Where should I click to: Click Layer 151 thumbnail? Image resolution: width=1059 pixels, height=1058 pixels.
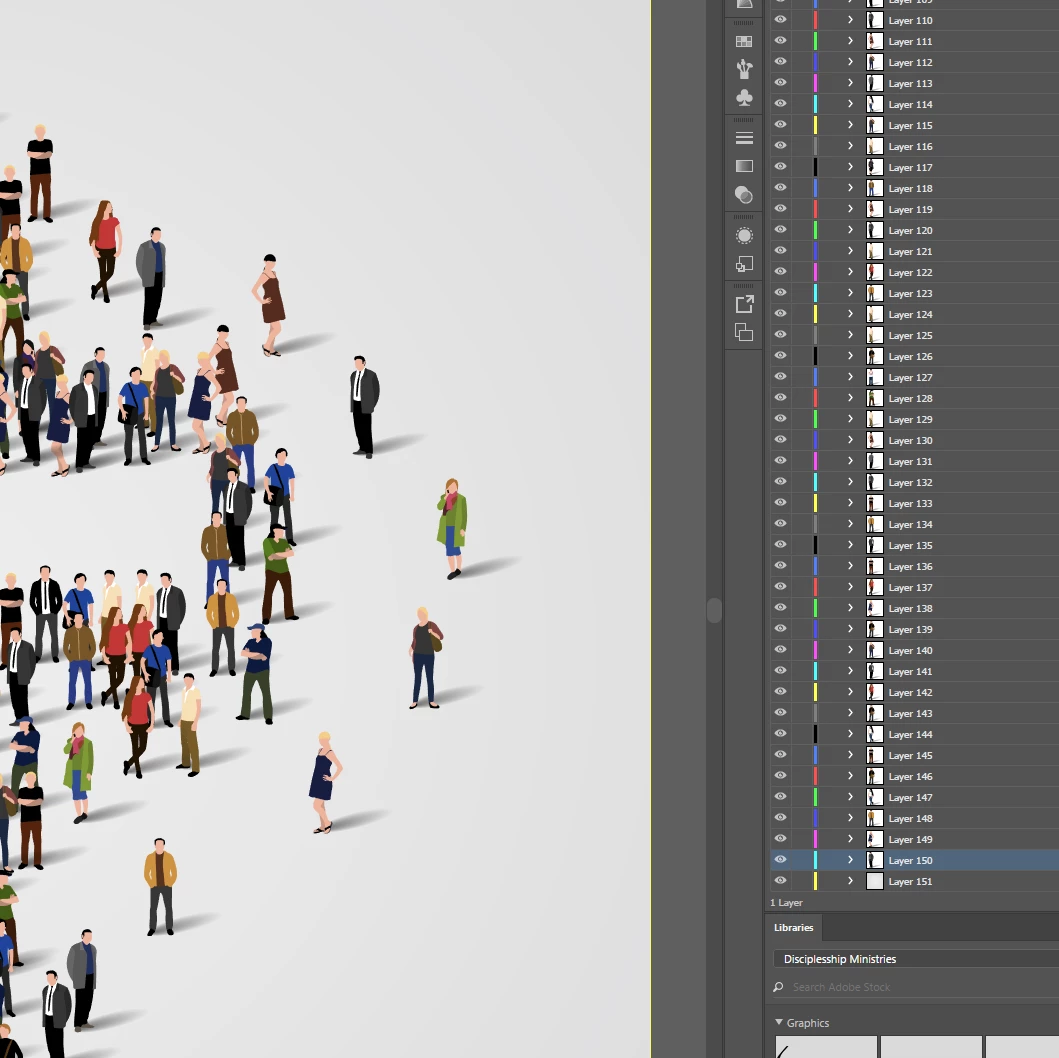coord(875,881)
